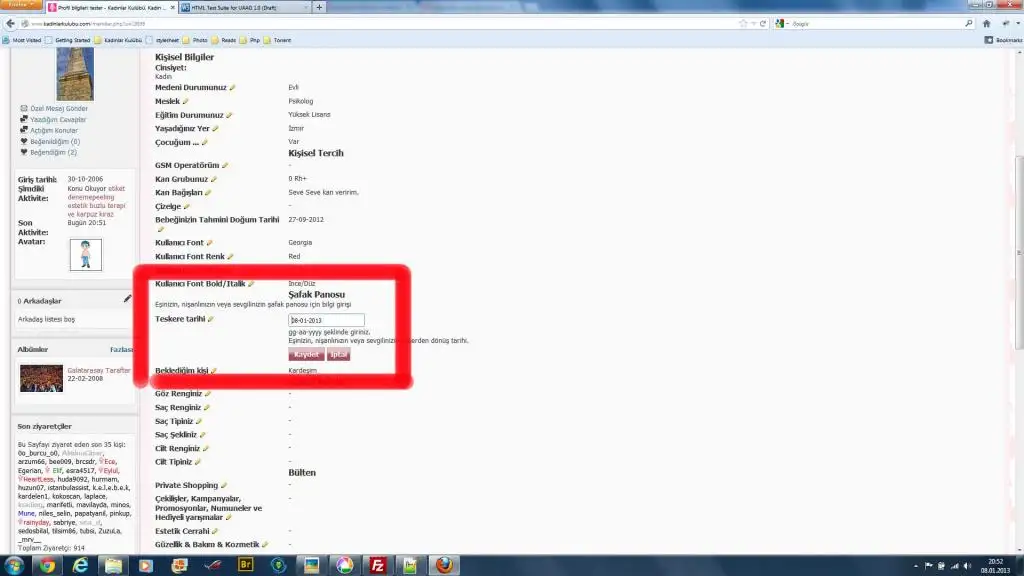This screenshot has width=1024, height=576.
Task: Open Google Chrome from the taskbar
Action: coord(47,565)
